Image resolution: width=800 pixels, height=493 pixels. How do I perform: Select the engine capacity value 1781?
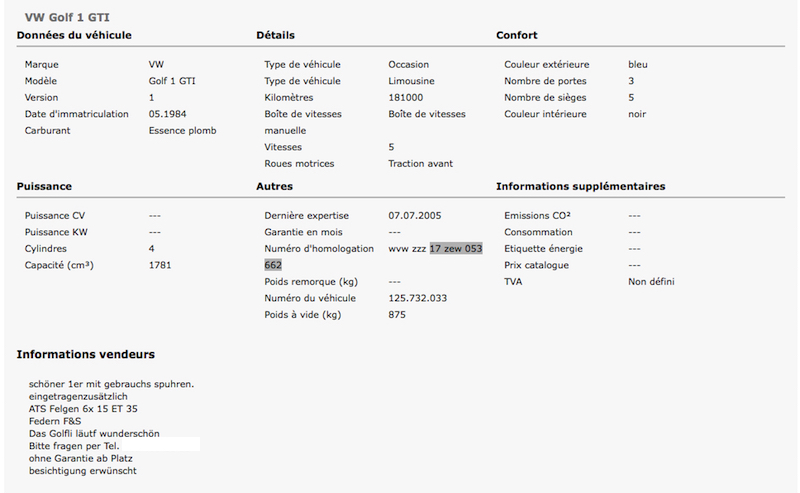click(160, 265)
